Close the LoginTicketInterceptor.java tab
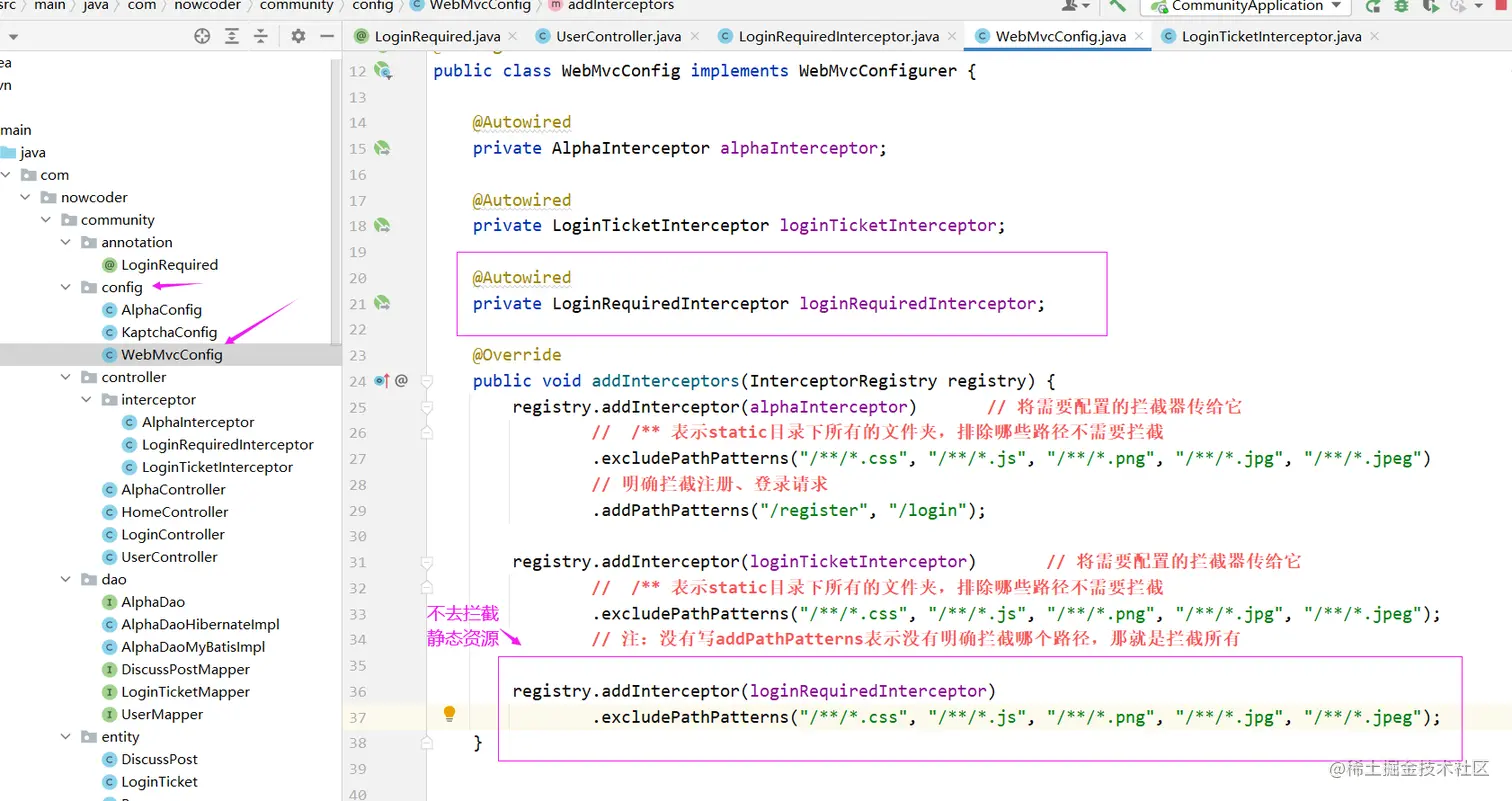The height and width of the screenshot is (801, 1512). [1377, 37]
